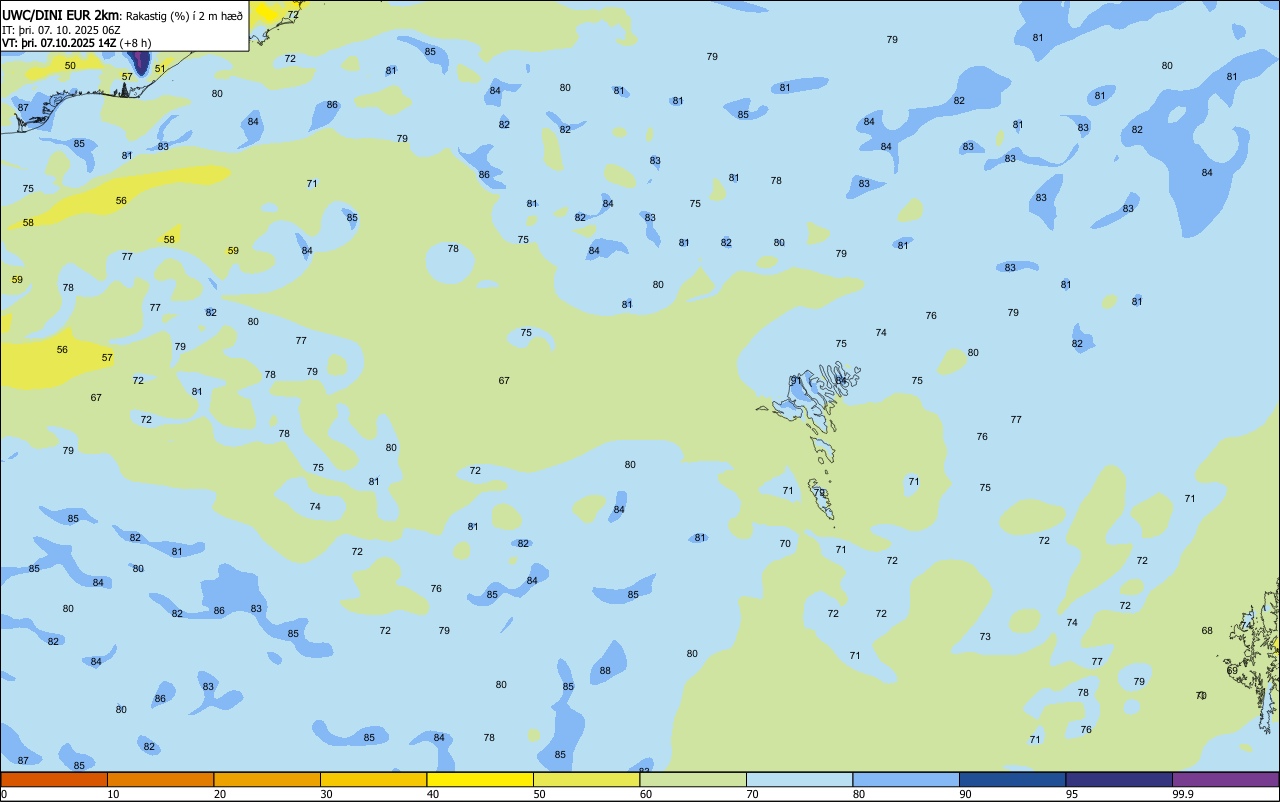Viewport: 1280px width, 802px height.
Task: Click the 0–10 dark orange legend swatch
Action: pos(54,779)
